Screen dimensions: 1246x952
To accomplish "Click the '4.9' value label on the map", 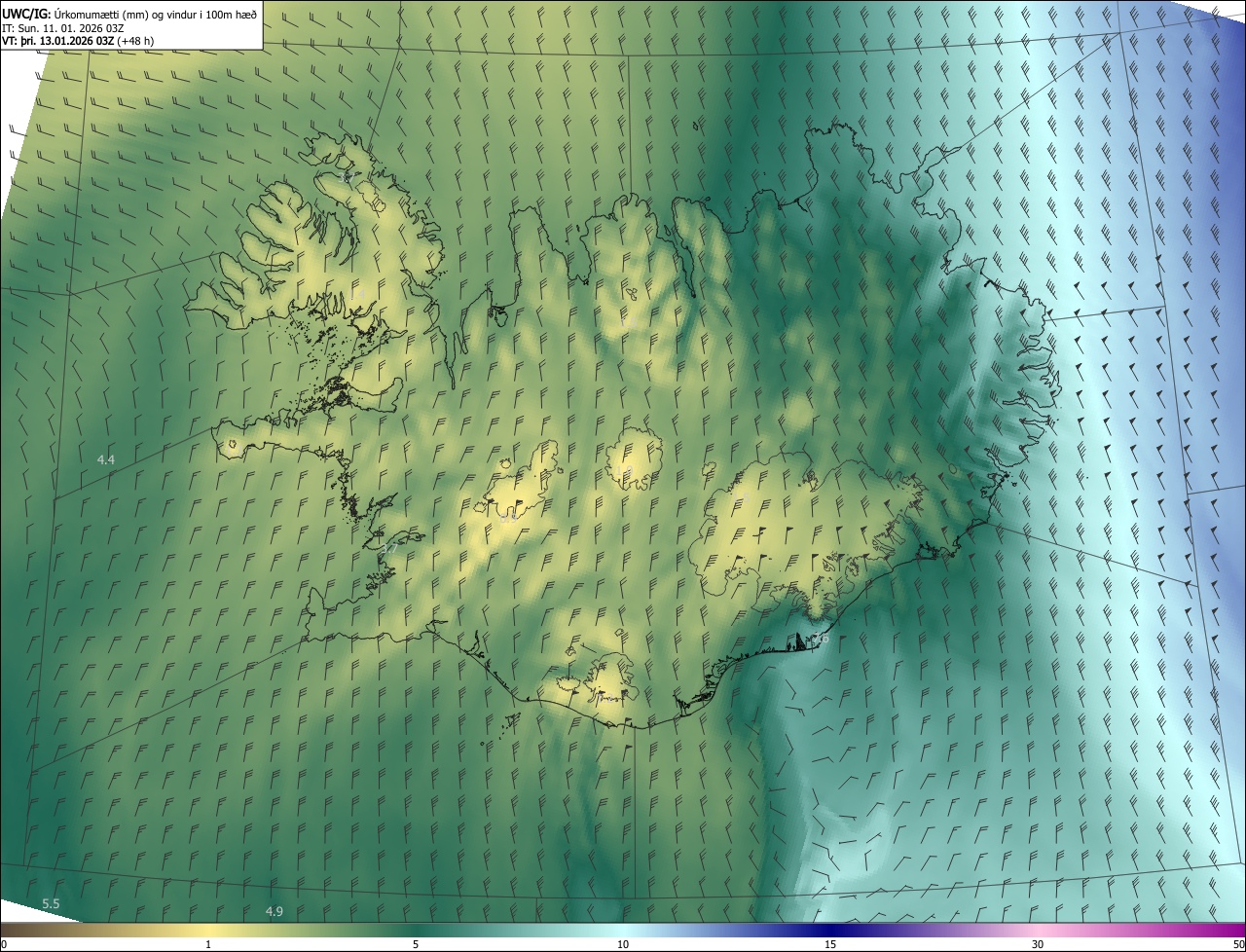I will pyautogui.click(x=275, y=911).
